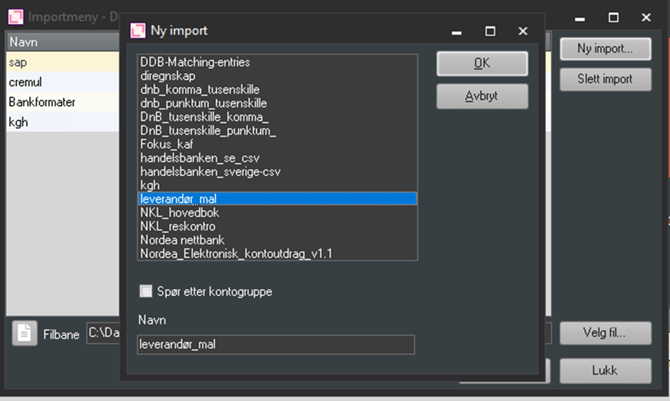Click the Slett import button
Image resolution: width=670 pixels, height=401 pixels.
pyautogui.click(x=605, y=79)
